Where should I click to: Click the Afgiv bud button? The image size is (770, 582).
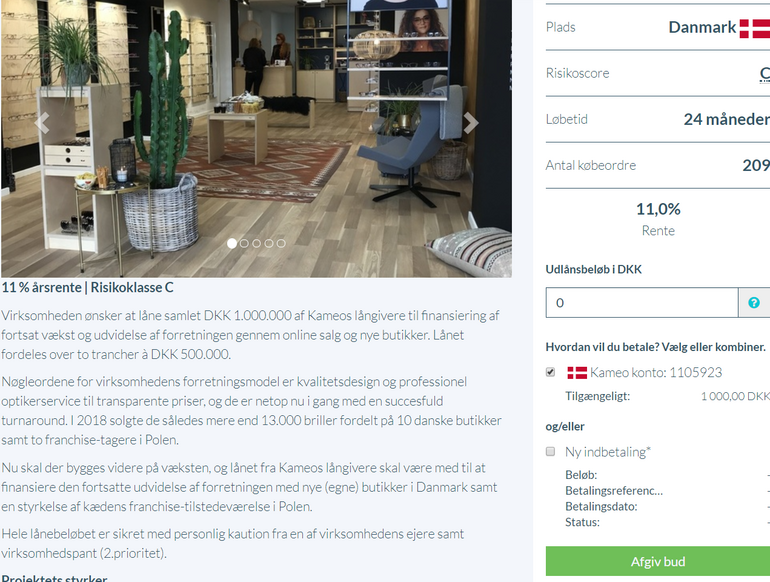pos(658,561)
